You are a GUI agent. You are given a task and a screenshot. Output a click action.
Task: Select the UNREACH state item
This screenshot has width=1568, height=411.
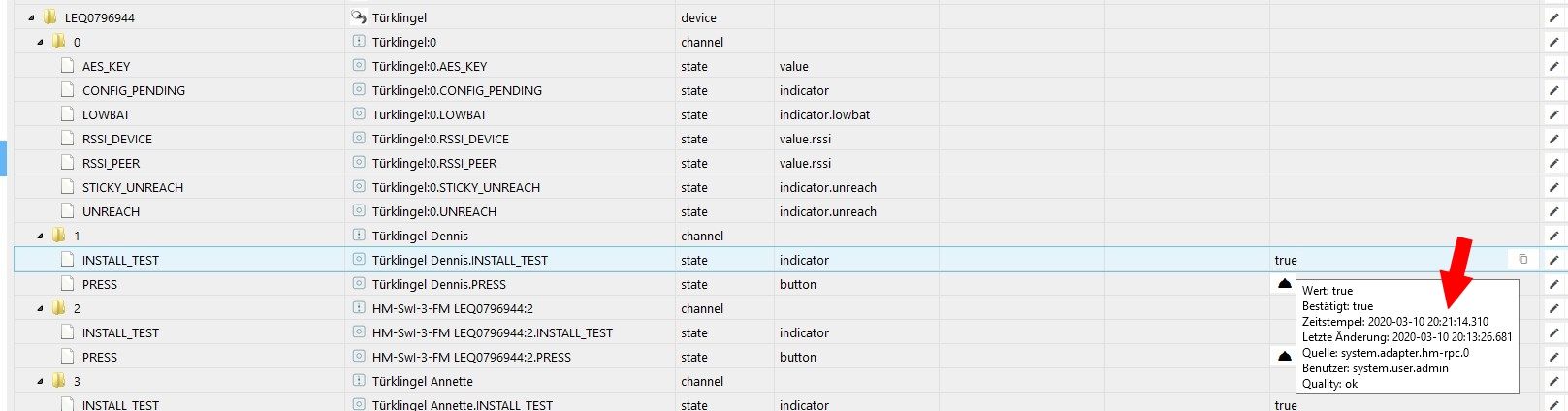(111, 211)
